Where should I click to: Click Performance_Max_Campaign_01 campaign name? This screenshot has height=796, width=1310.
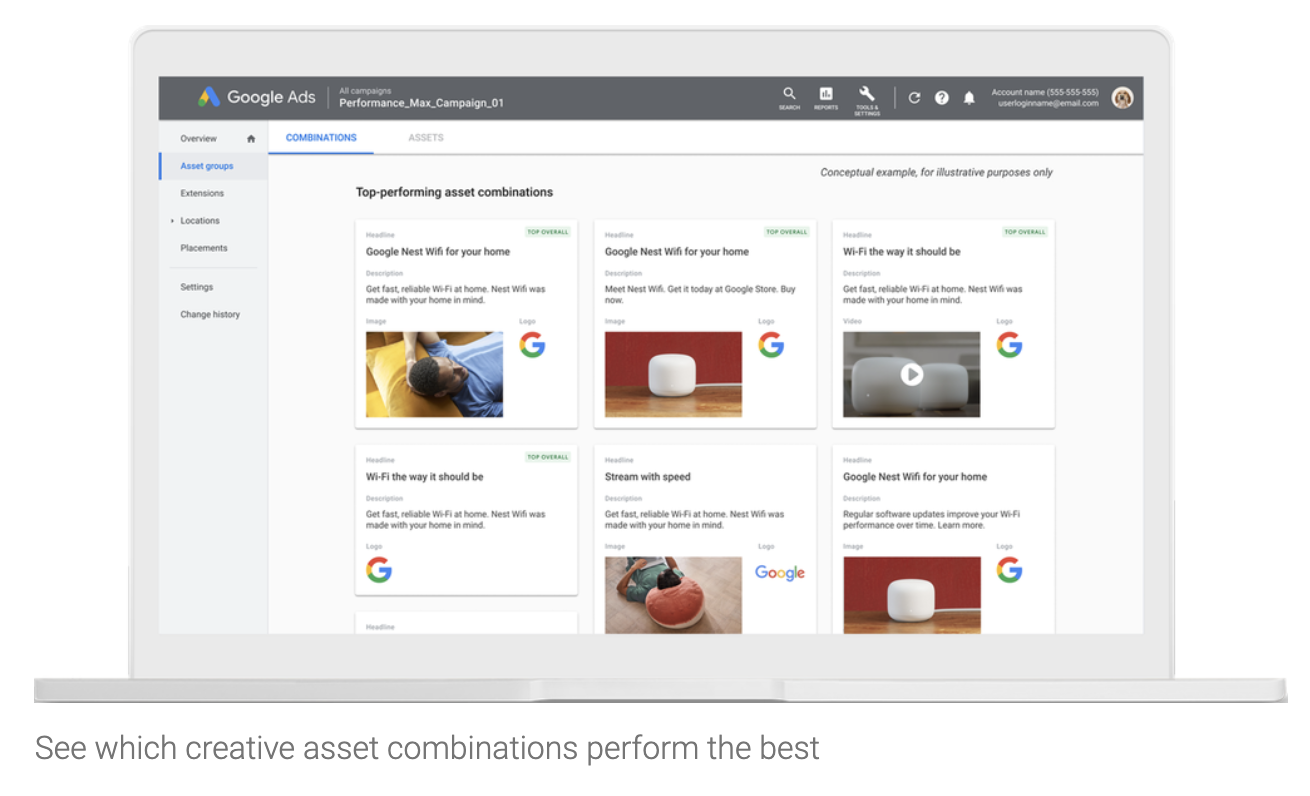[421, 103]
